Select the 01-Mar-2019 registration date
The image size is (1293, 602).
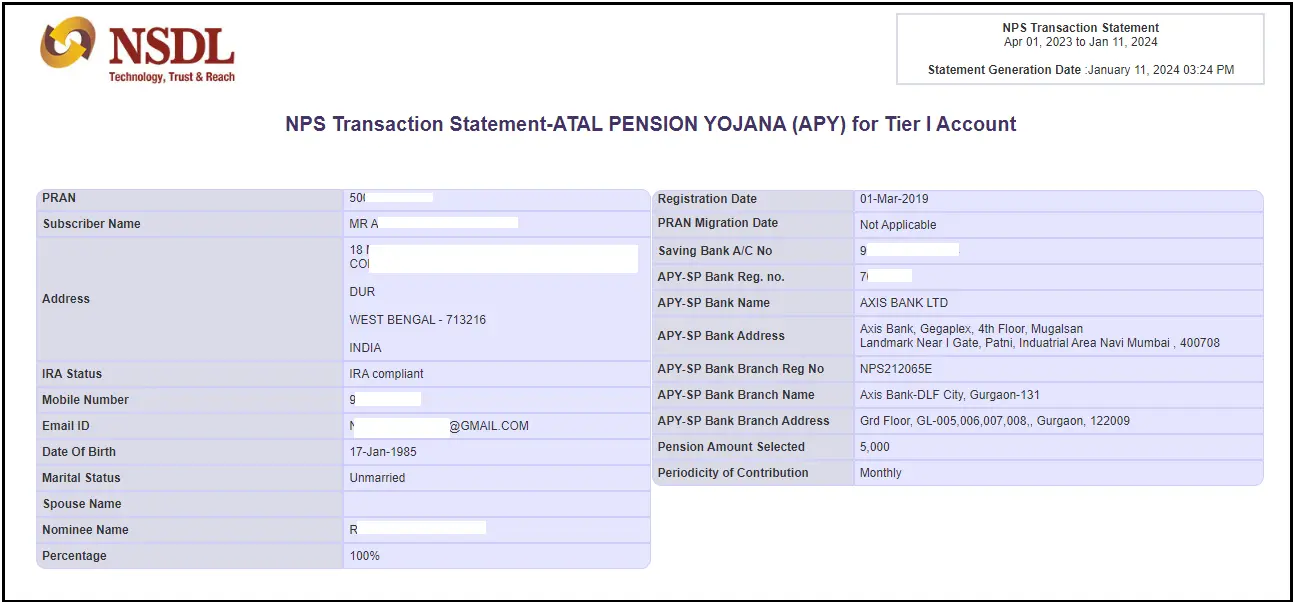click(x=894, y=199)
